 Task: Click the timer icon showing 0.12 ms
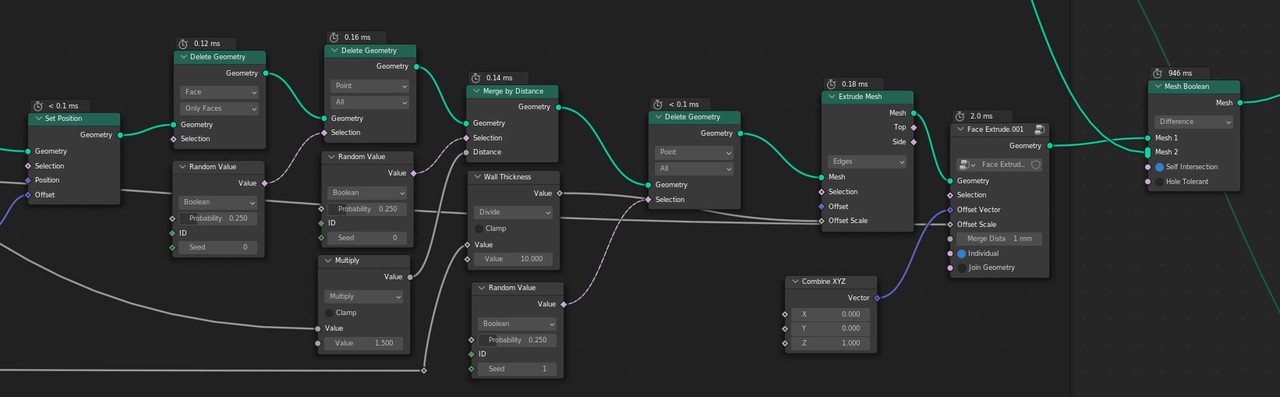(x=183, y=44)
